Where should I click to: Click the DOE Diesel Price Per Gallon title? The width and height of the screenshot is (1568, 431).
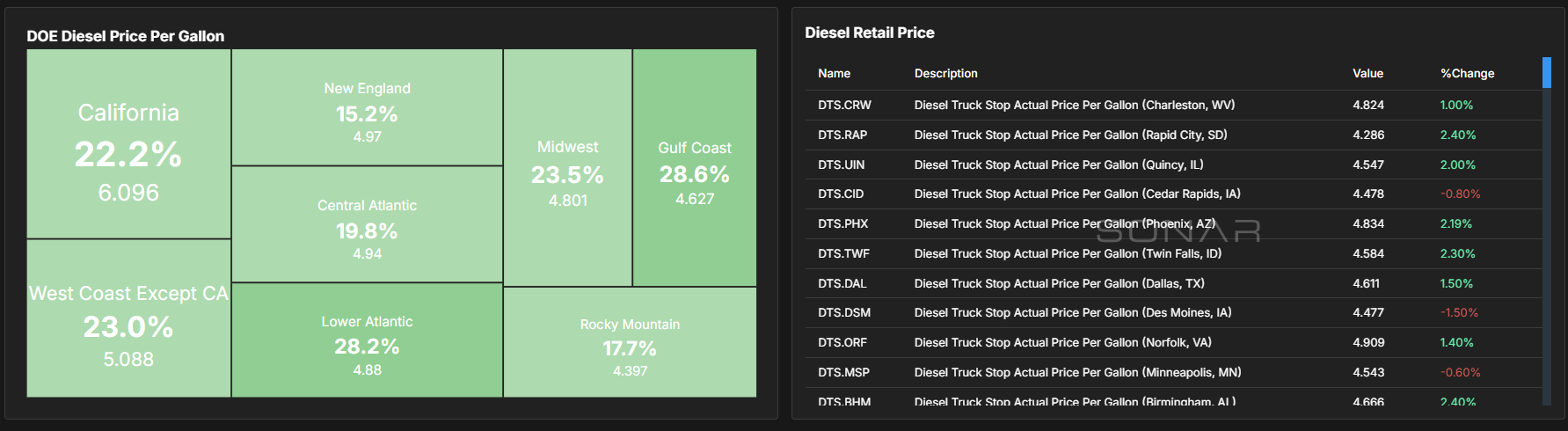[125, 36]
